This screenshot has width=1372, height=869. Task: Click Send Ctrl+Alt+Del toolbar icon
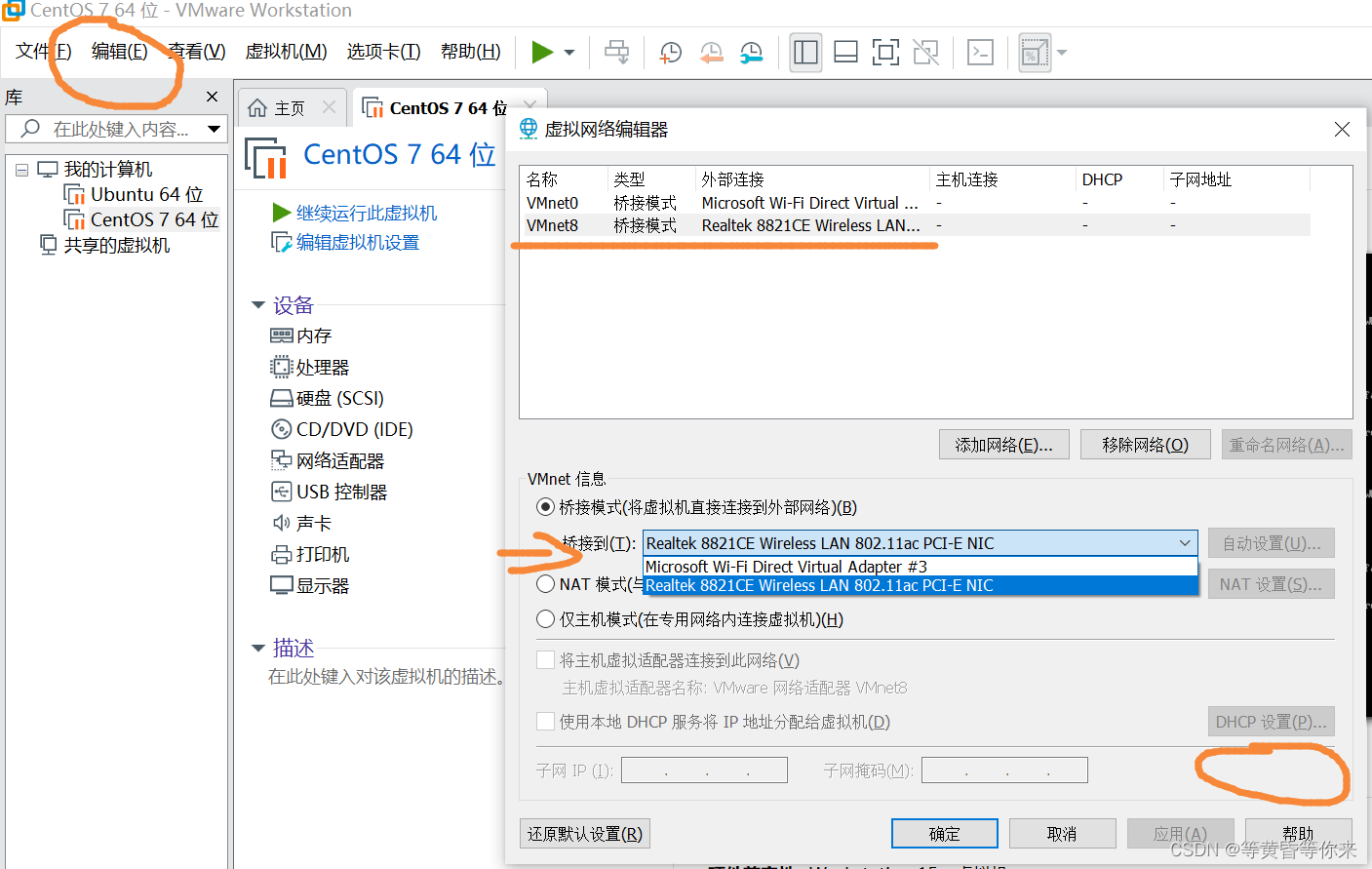click(x=617, y=52)
